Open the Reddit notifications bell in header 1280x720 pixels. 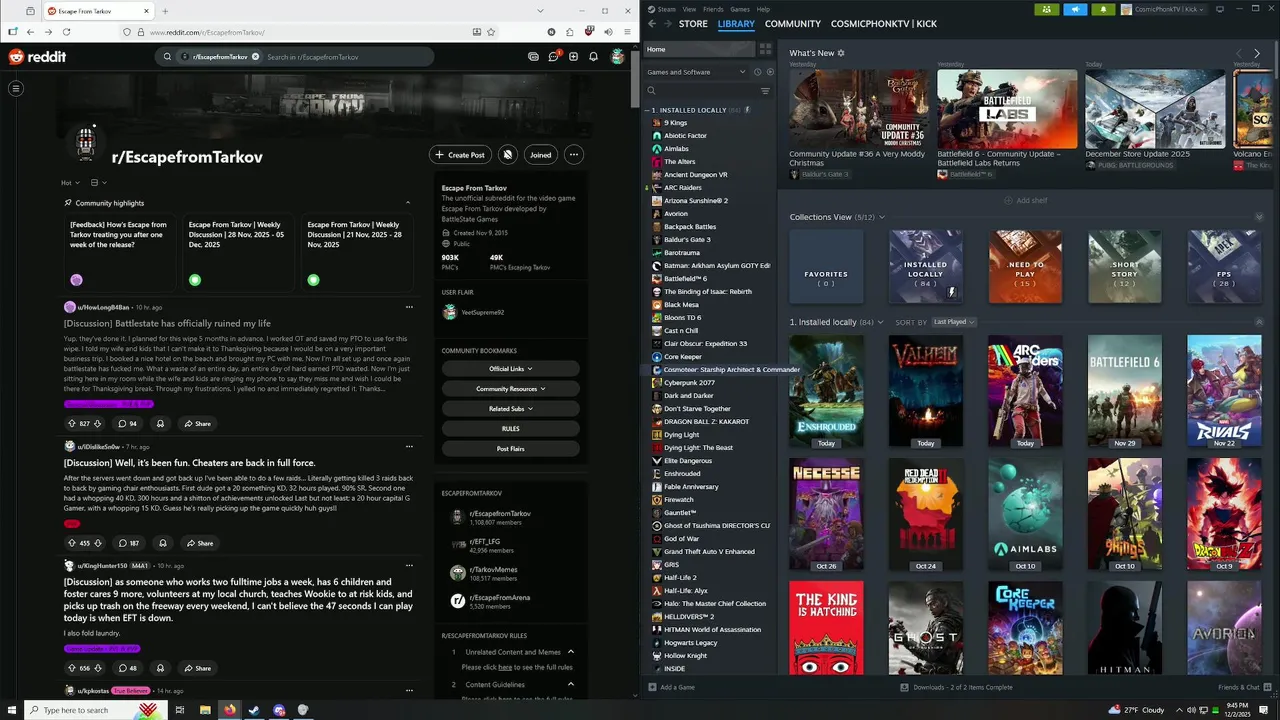[x=593, y=57]
